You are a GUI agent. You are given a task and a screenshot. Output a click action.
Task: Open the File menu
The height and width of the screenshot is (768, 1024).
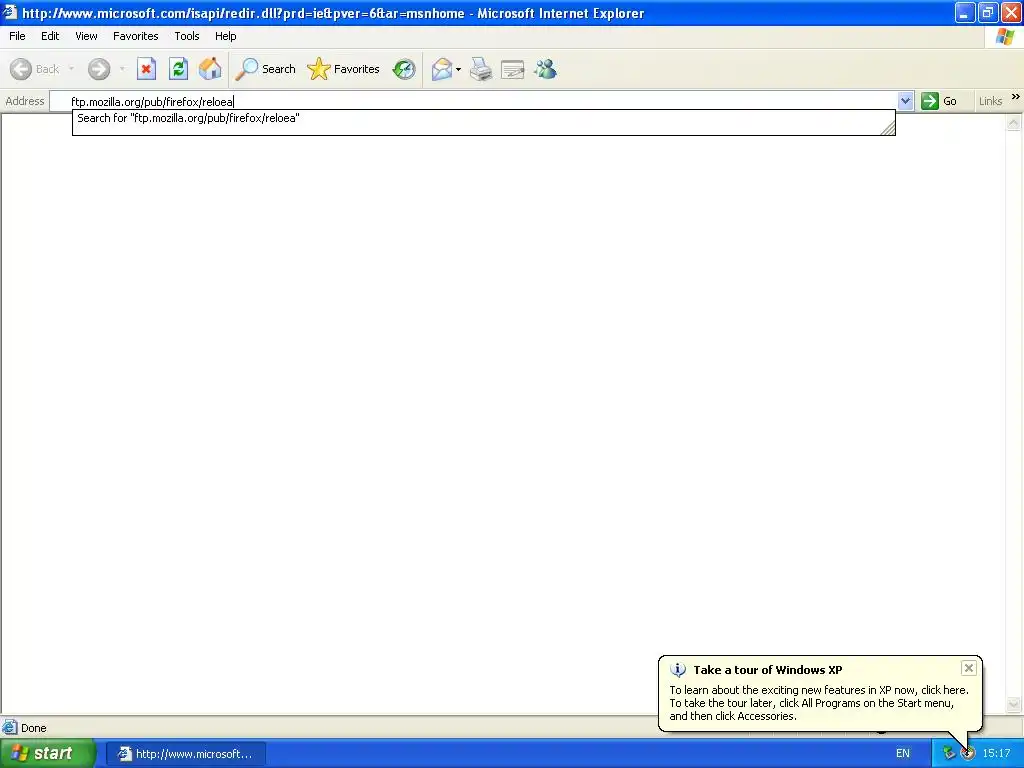(x=18, y=36)
